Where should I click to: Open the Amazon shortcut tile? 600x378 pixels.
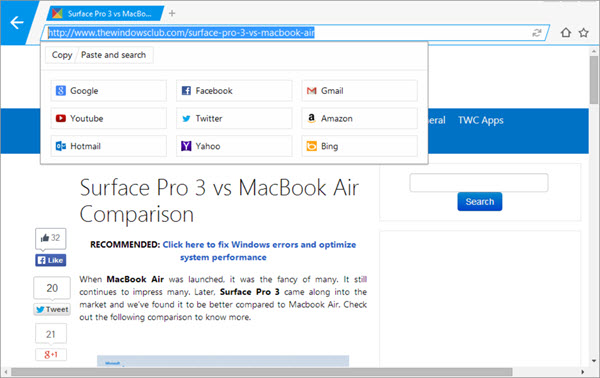coord(359,118)
